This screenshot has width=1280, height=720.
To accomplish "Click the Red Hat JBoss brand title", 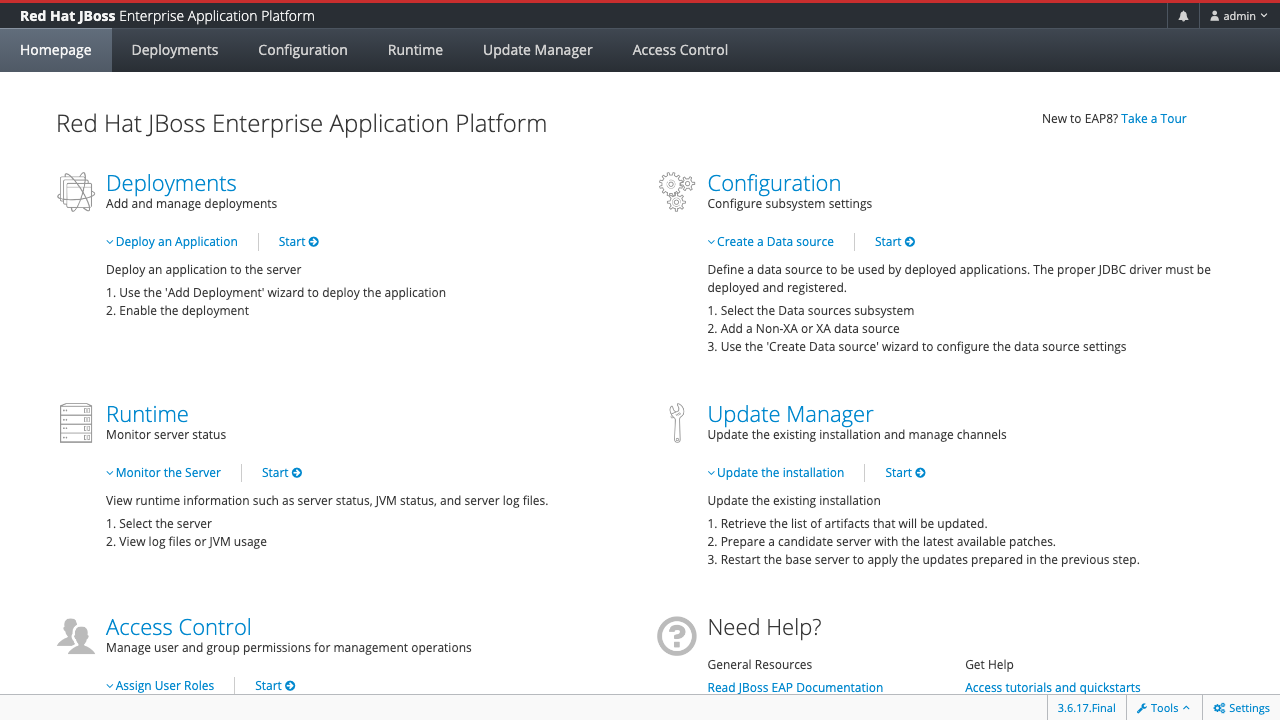I will pyautogui.click(x=167, y=16).
